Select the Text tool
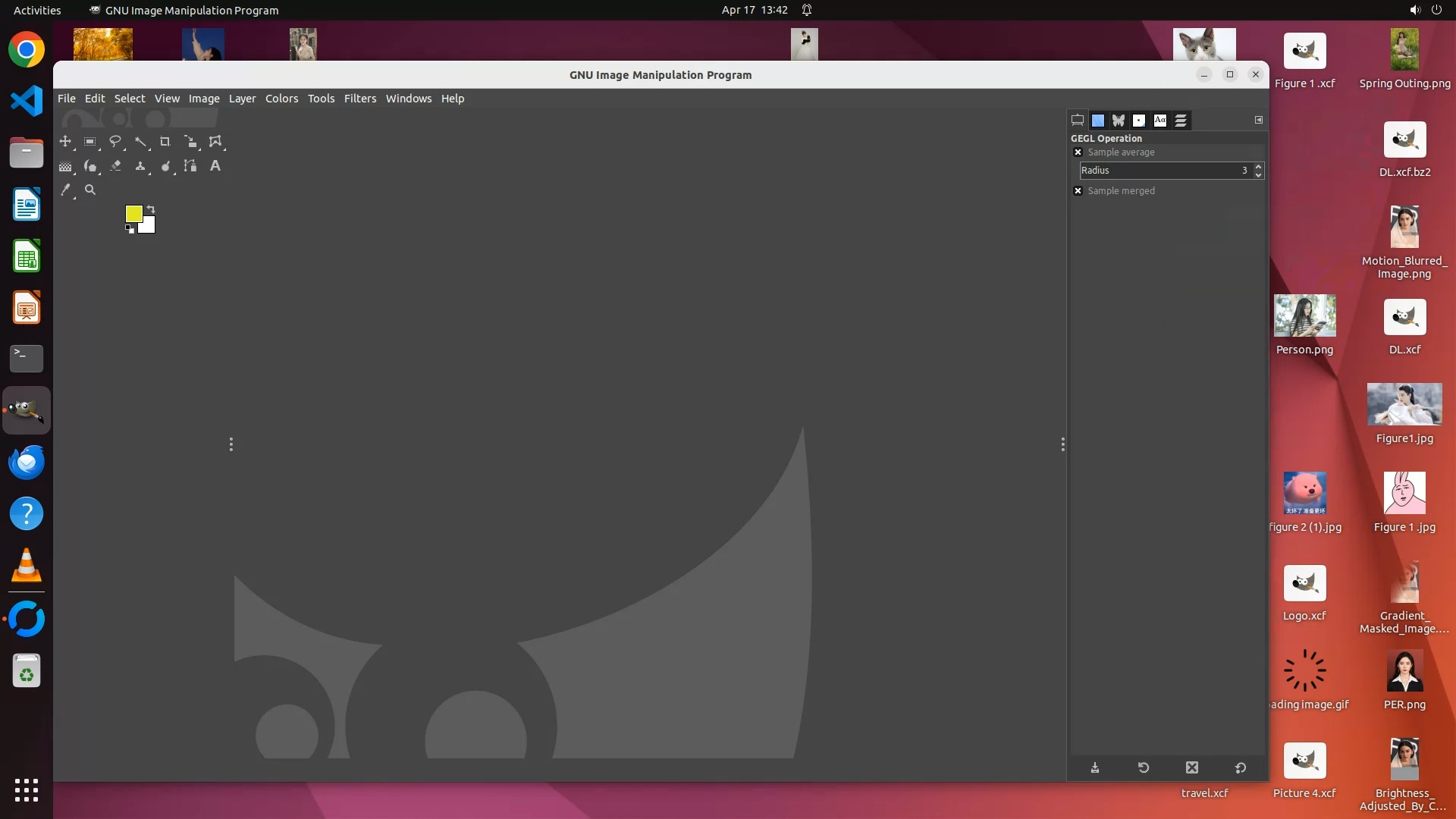 pyautogui.click(x=215, y=166)
